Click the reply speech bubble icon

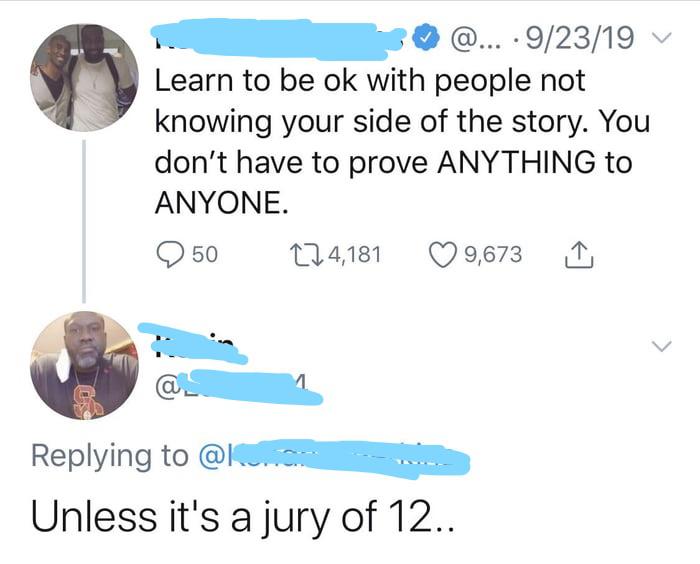click(170, 255)
